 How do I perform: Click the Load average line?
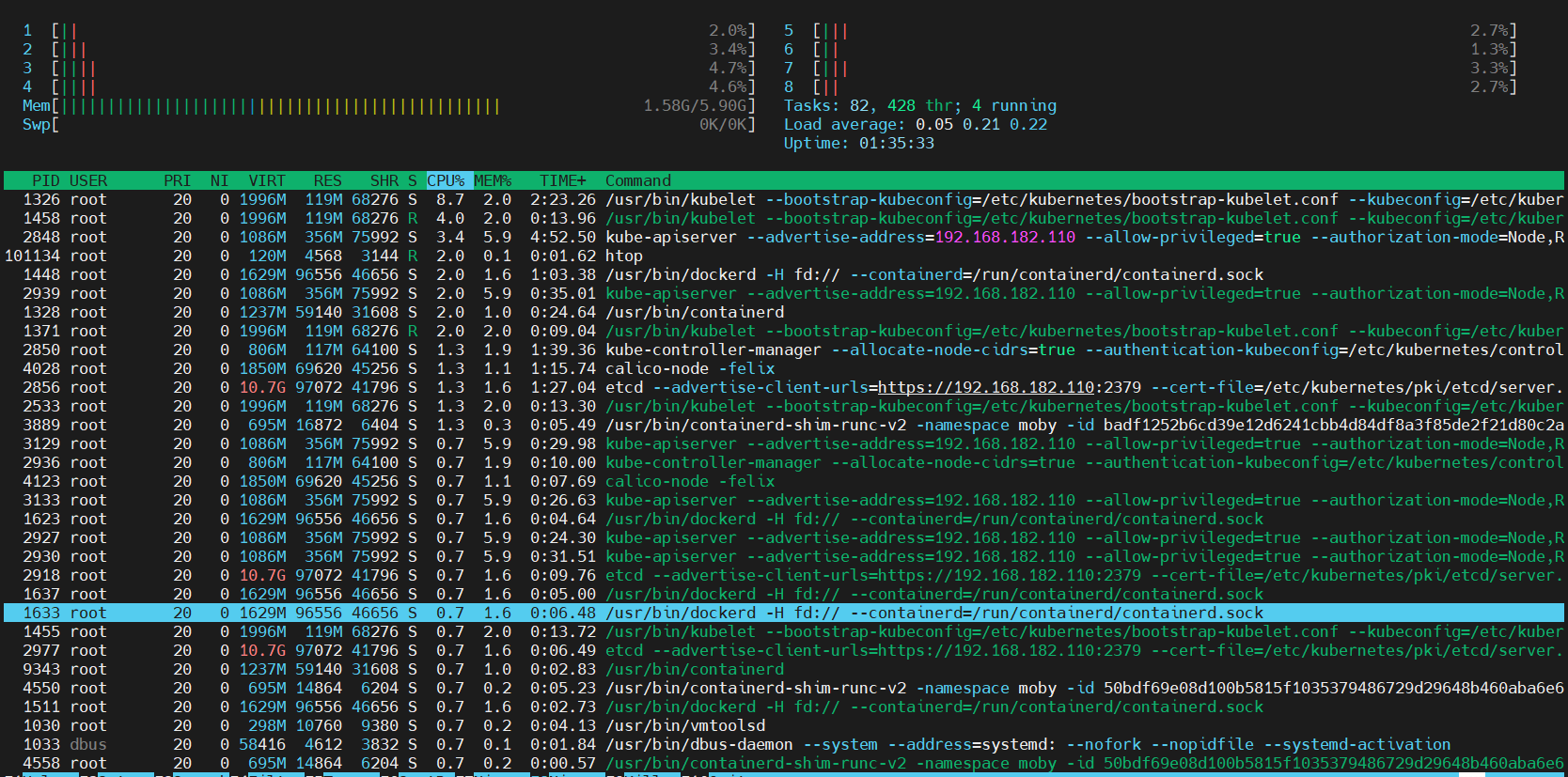(x=916, y=124)
